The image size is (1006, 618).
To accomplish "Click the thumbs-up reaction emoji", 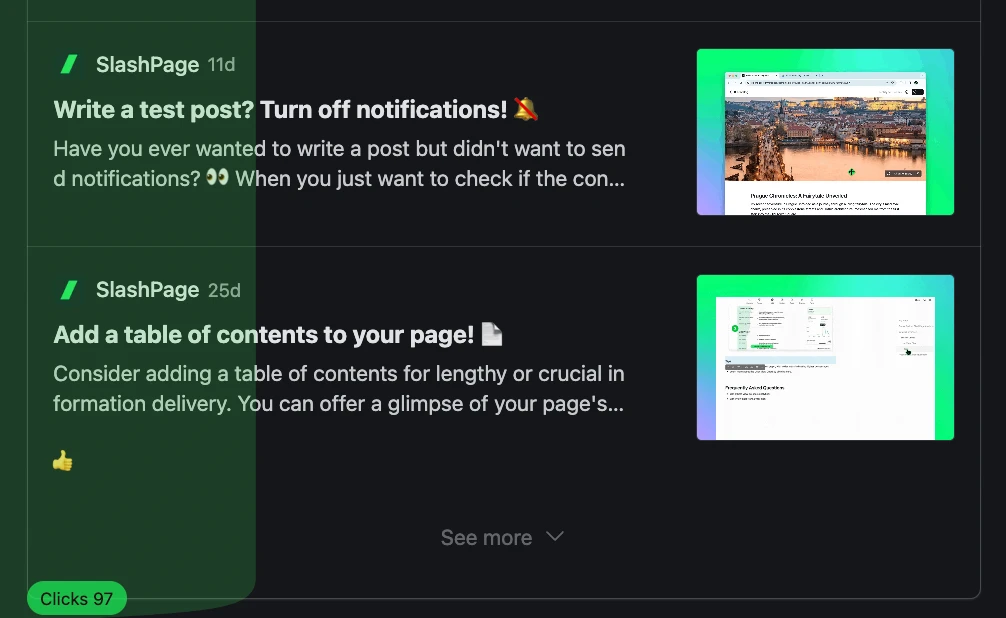I will click(x=63, y=461).
